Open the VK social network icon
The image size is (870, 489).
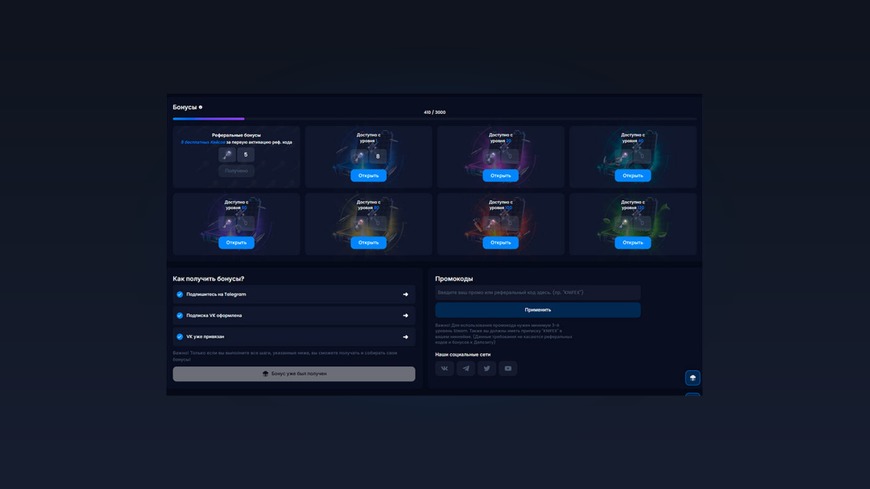(444, 368)
